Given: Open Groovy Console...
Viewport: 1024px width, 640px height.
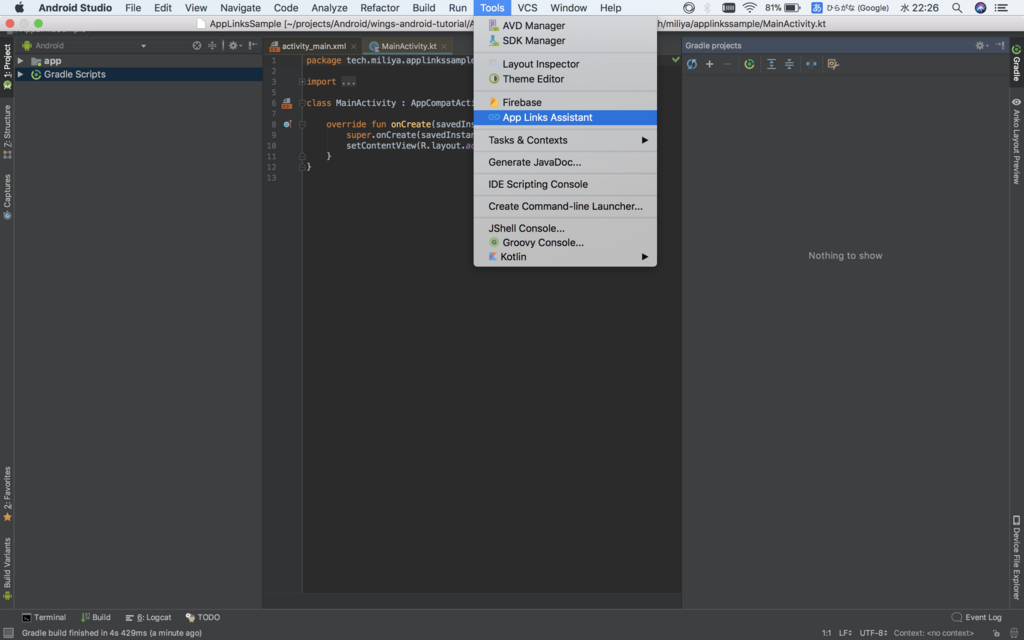Looking at the screenshot, I should [565, 243].
